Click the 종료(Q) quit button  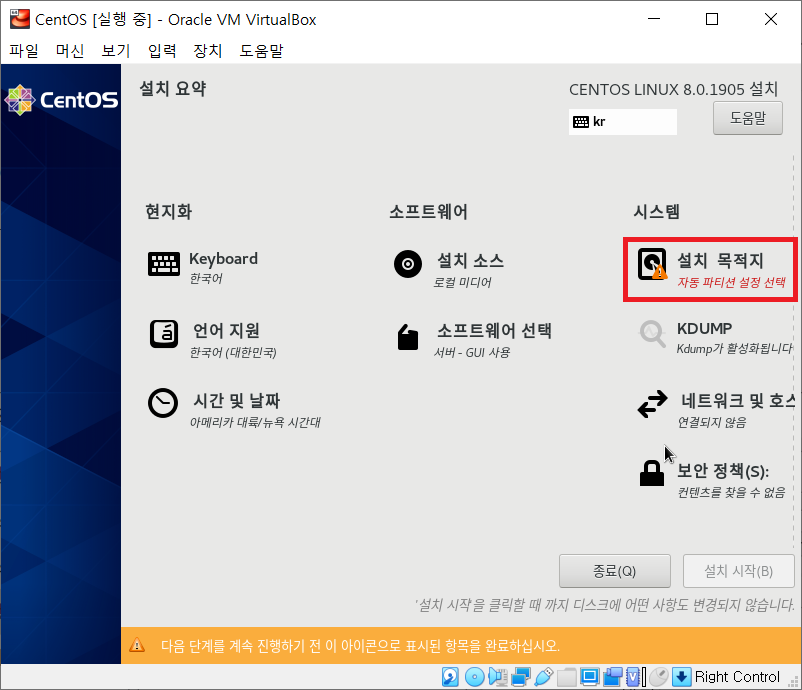tap(614, 571)
